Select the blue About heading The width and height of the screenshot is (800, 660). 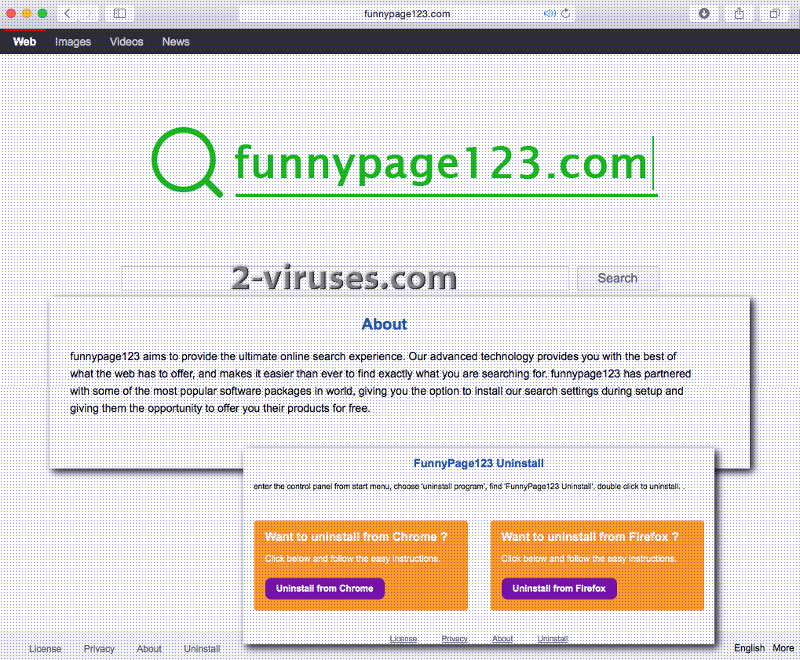point(384,324)
